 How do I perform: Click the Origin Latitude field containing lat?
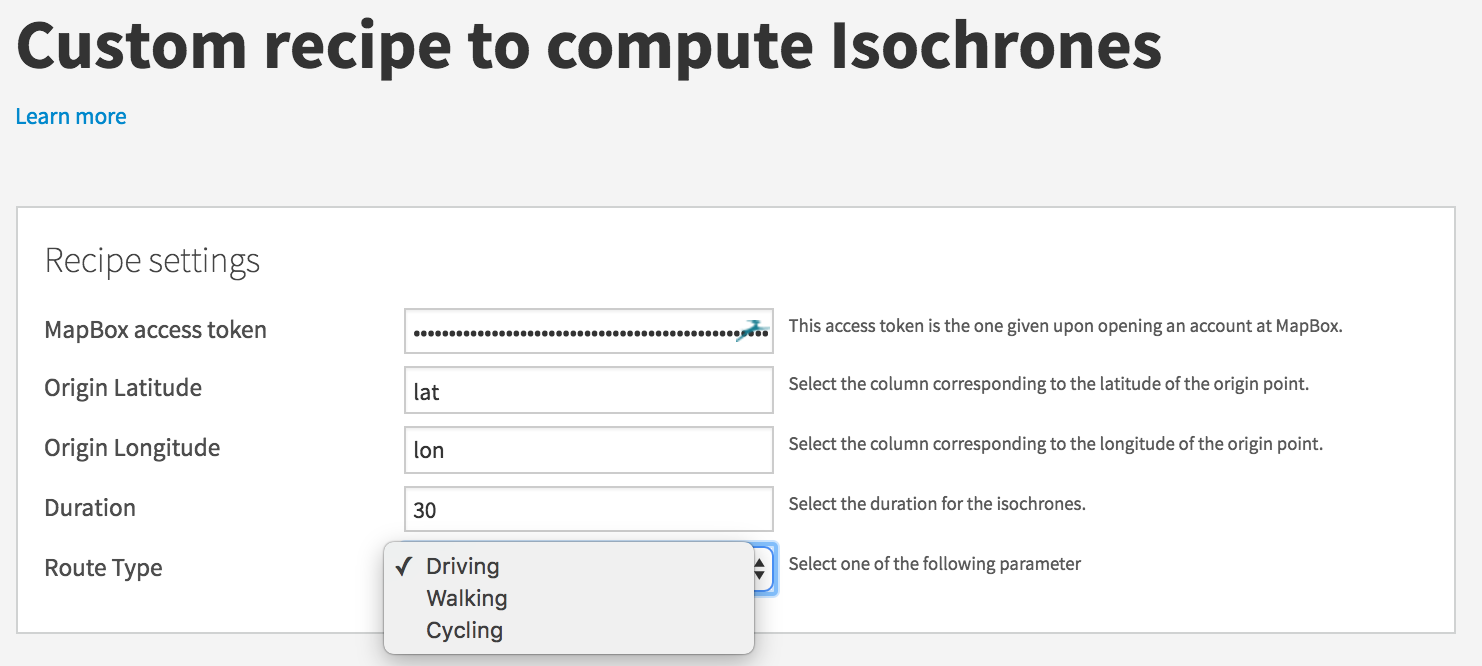(589, 390)
